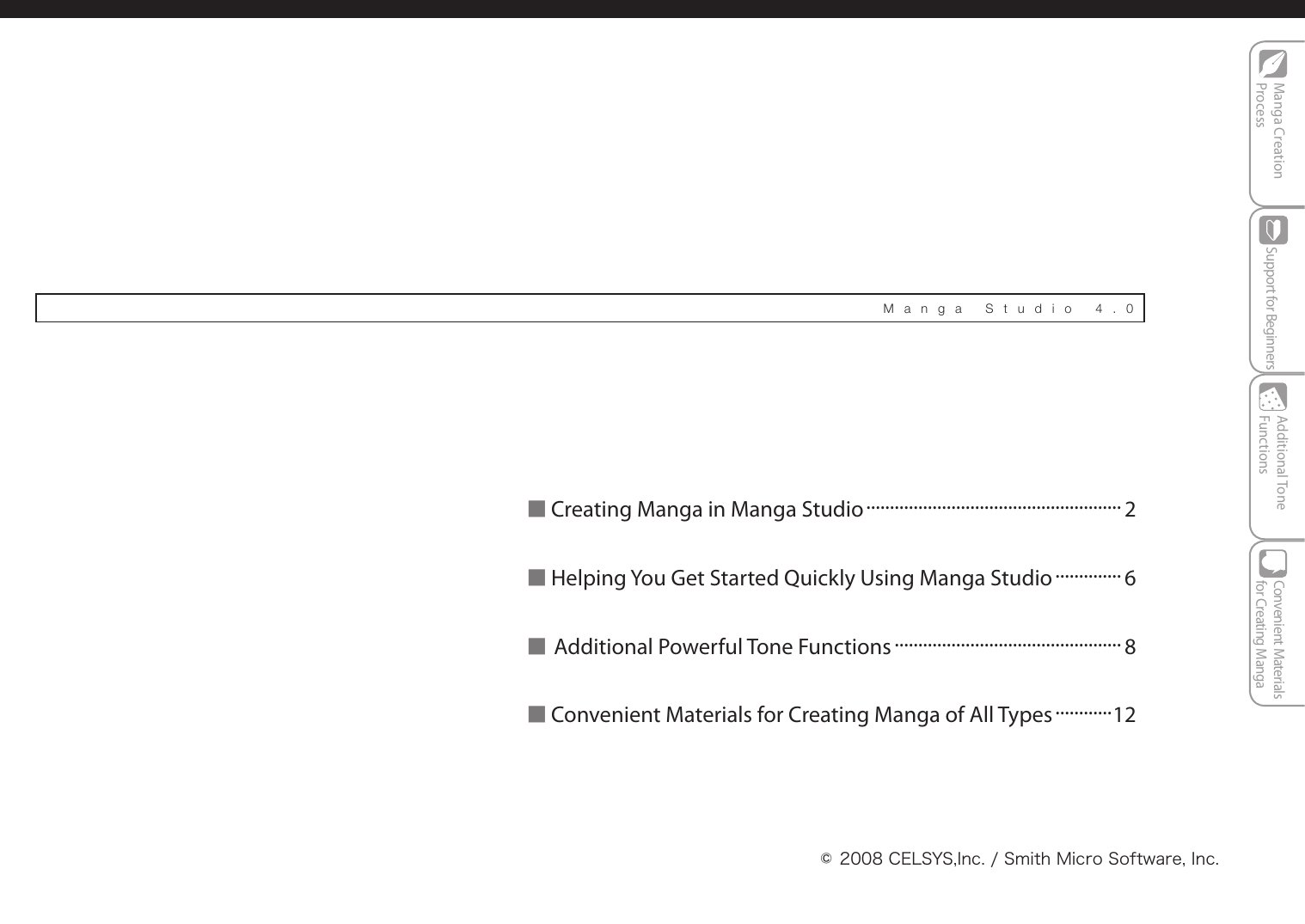This screenshot has height=924, width=1305.
Task: Open the 'Creating Manga in Manga Studio' contents entry
Action: [831, 510]
